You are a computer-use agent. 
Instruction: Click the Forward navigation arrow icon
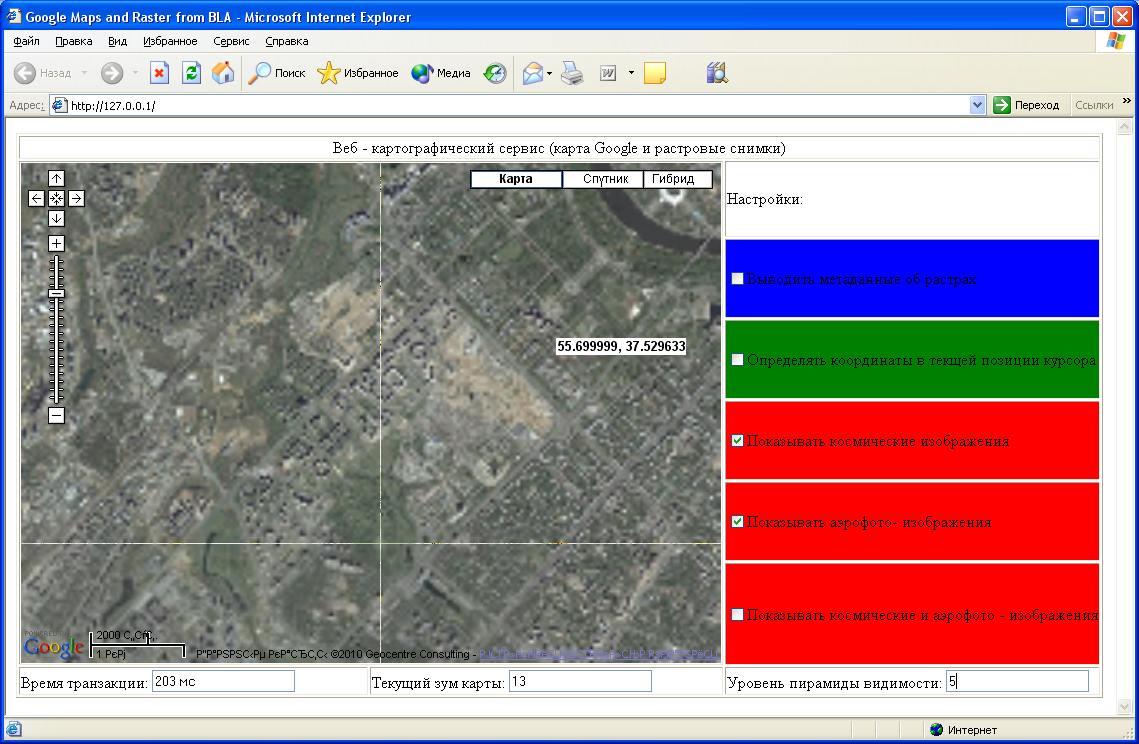click(x=112, y=73)
